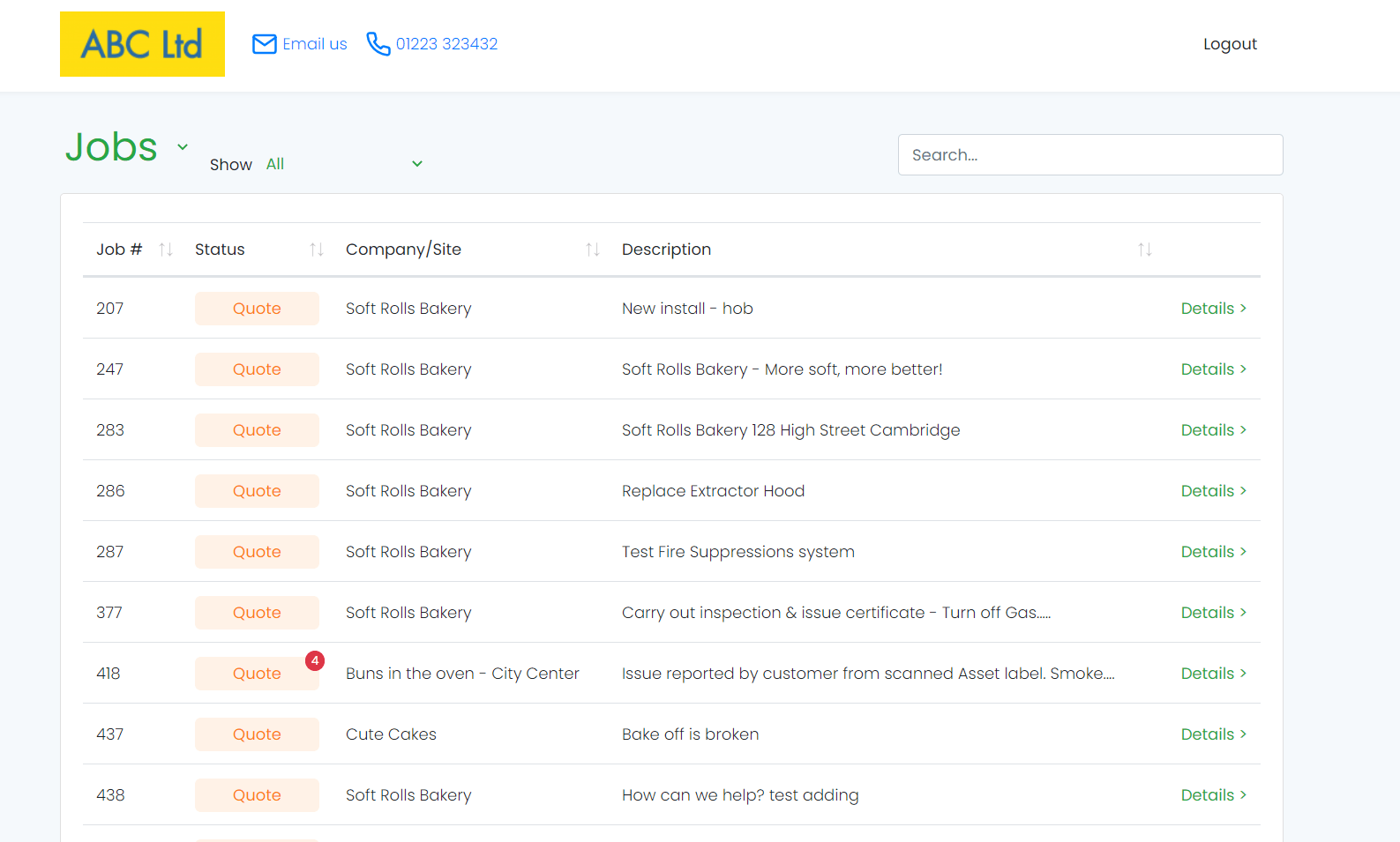Click the Job # column header label

(119, 250)
